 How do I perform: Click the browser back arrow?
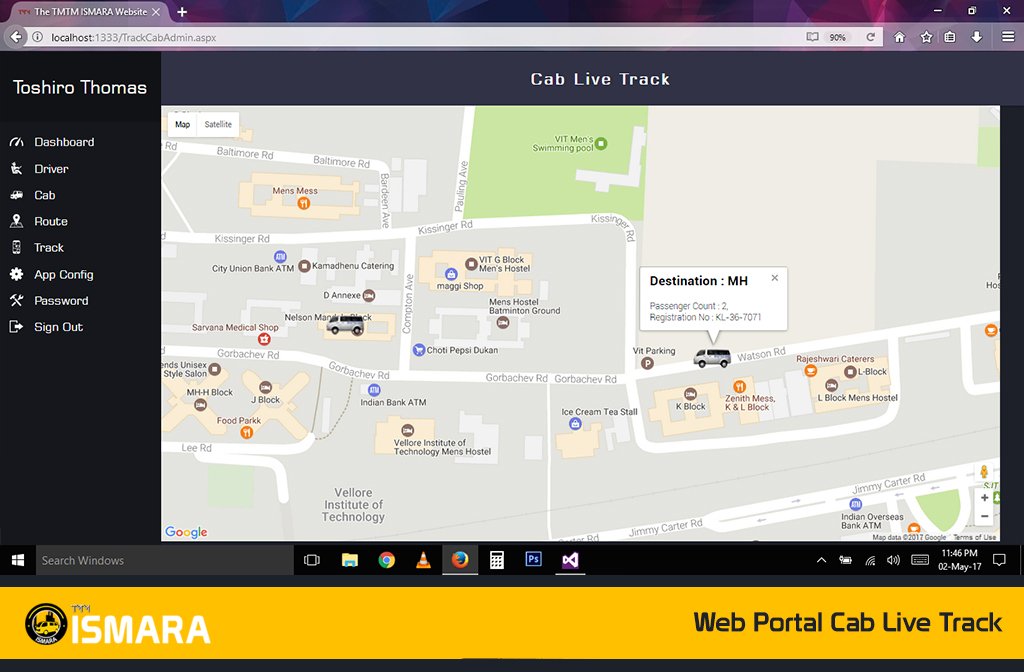pos(16,37)
